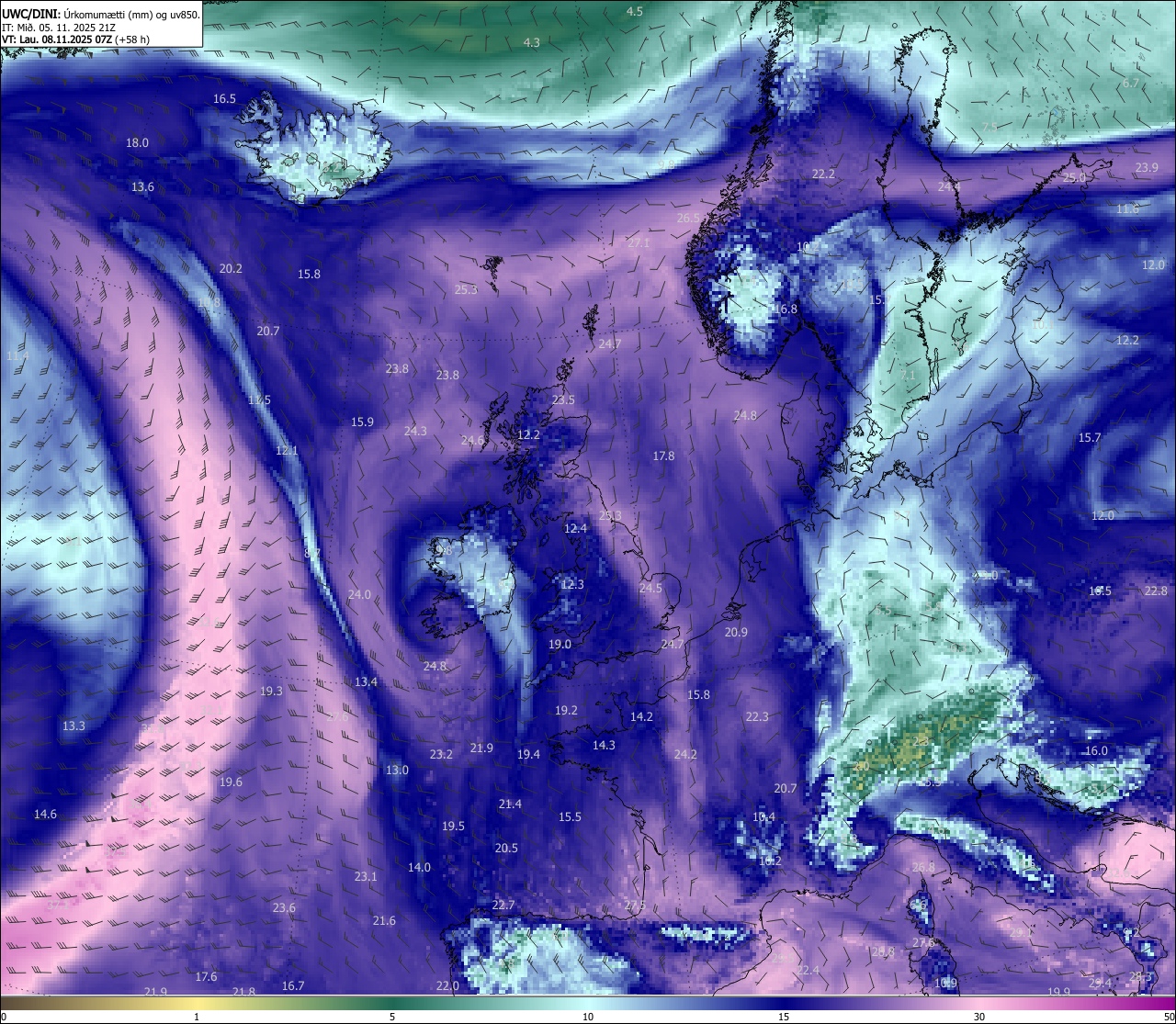Select the 13.0 map value
The width and height of the screenshot is (1176, 1024).
pyautogui.click(x=397, y=771)
